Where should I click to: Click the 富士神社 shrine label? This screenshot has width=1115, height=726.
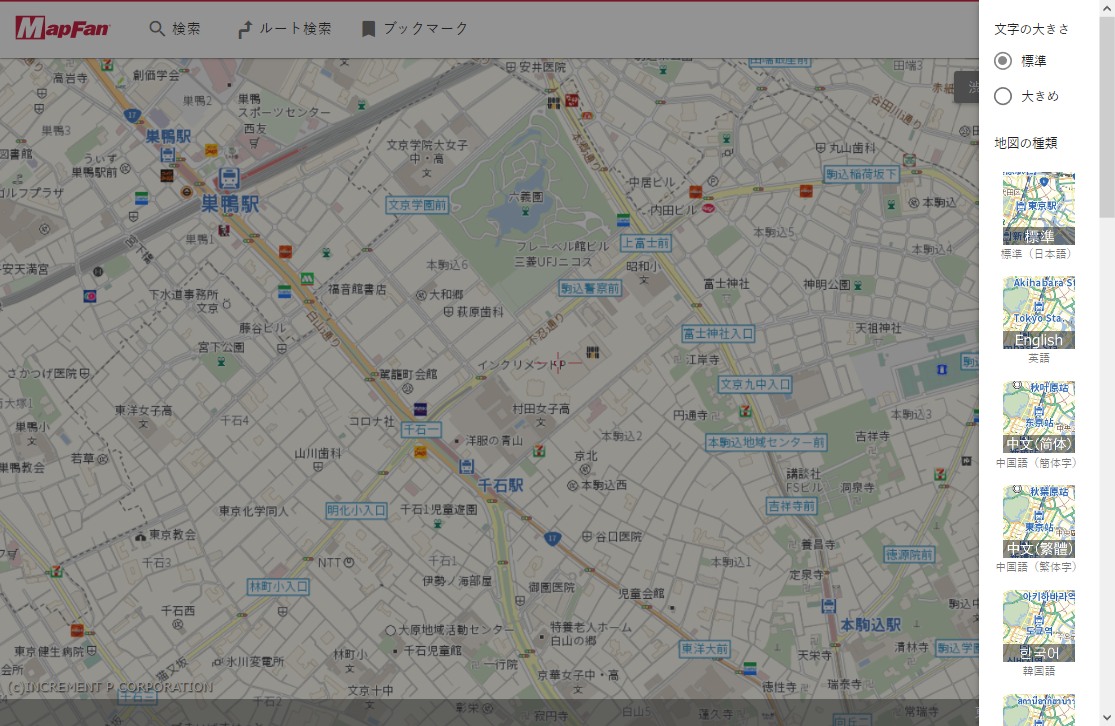coord(726,284)
